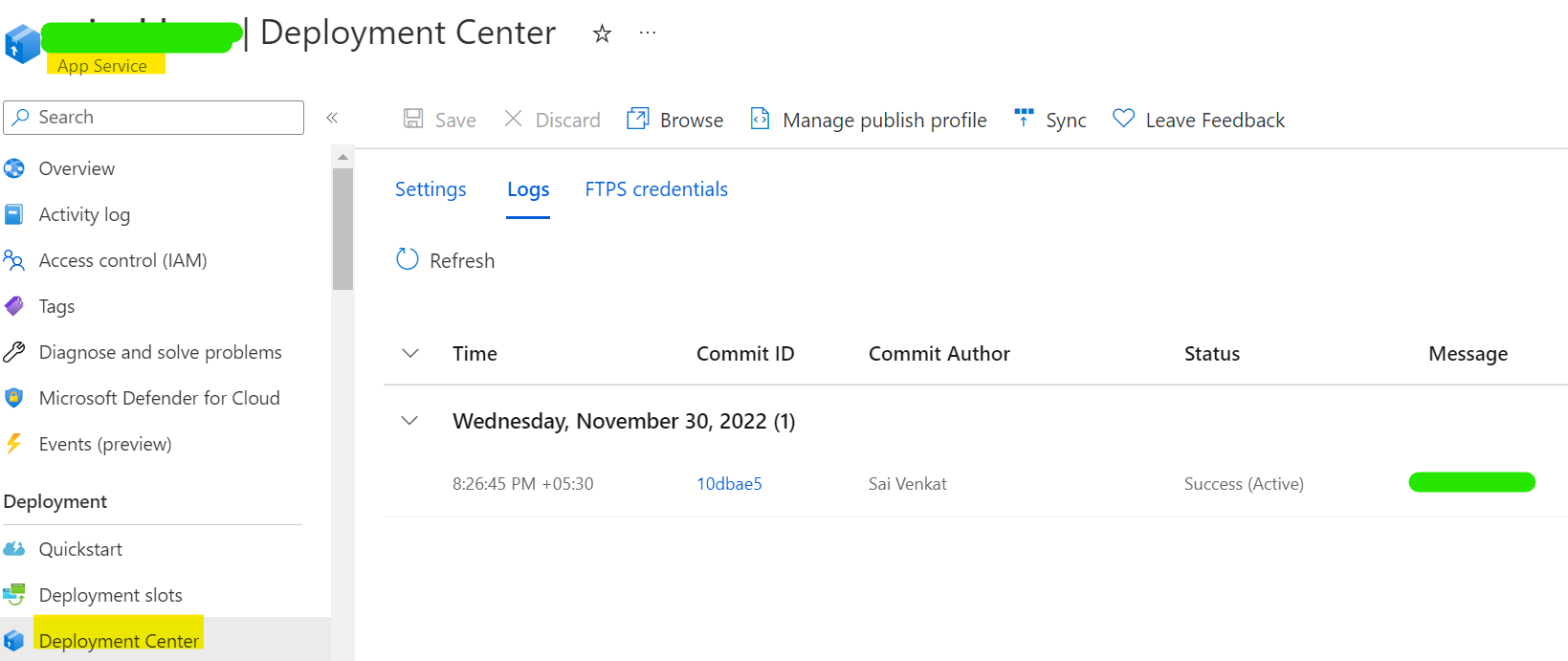This screenshot has height=661, width=1568.
Task: Collapse the sidebar with the double chevron
Action: [x=333, y=118]
